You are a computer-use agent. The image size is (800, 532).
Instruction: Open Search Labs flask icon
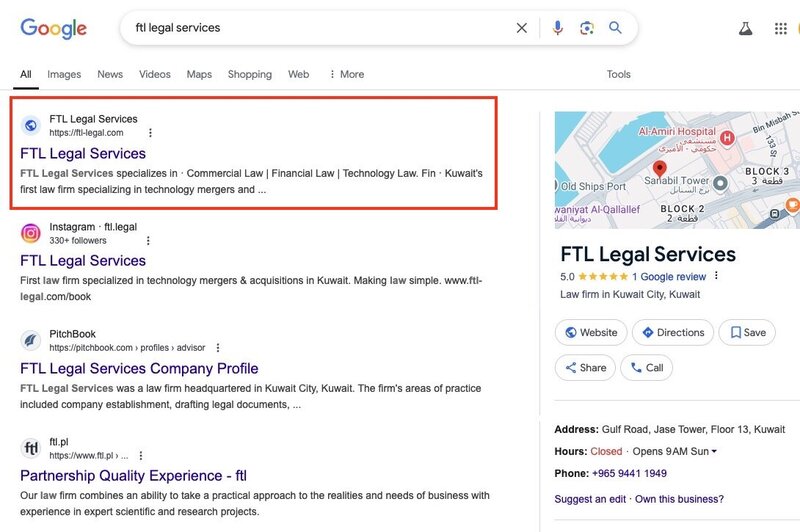pos(745,29)
